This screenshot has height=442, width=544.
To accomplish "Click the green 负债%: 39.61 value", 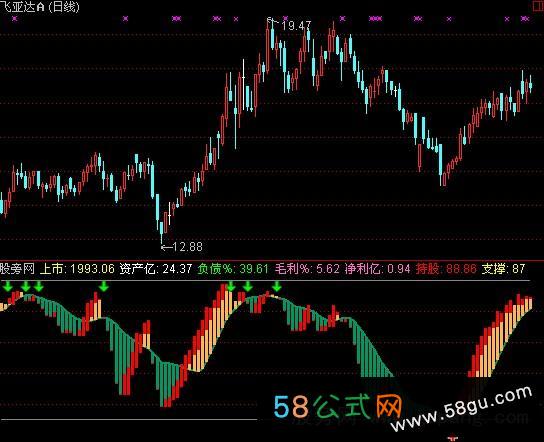I will (x=233, y=269).
